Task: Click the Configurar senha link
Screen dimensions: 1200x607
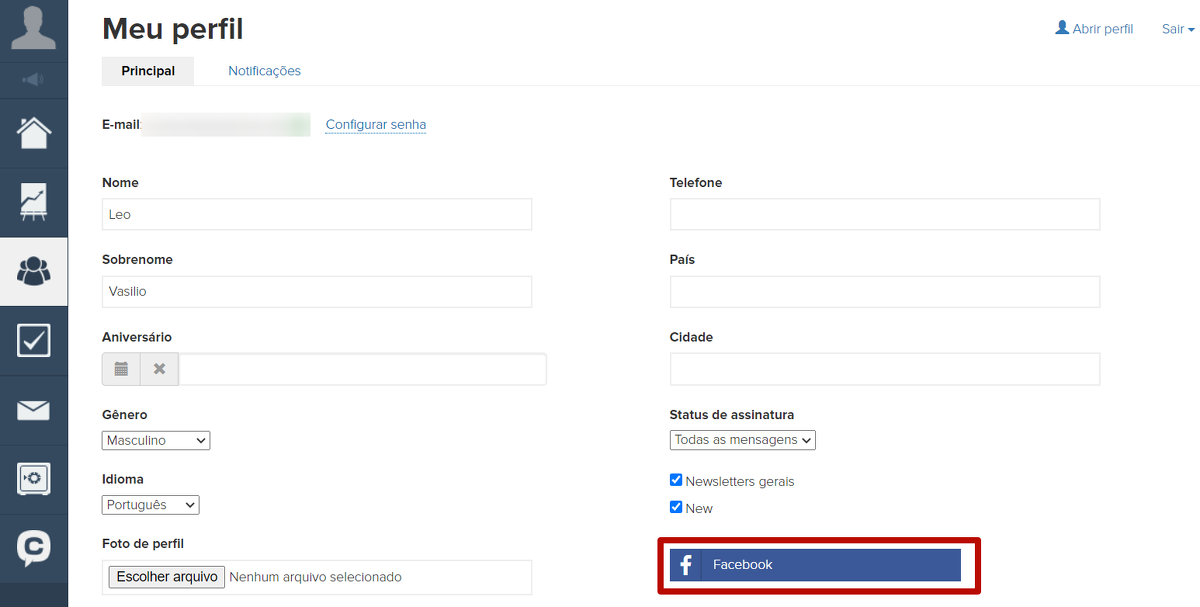Action: [376, 125]
